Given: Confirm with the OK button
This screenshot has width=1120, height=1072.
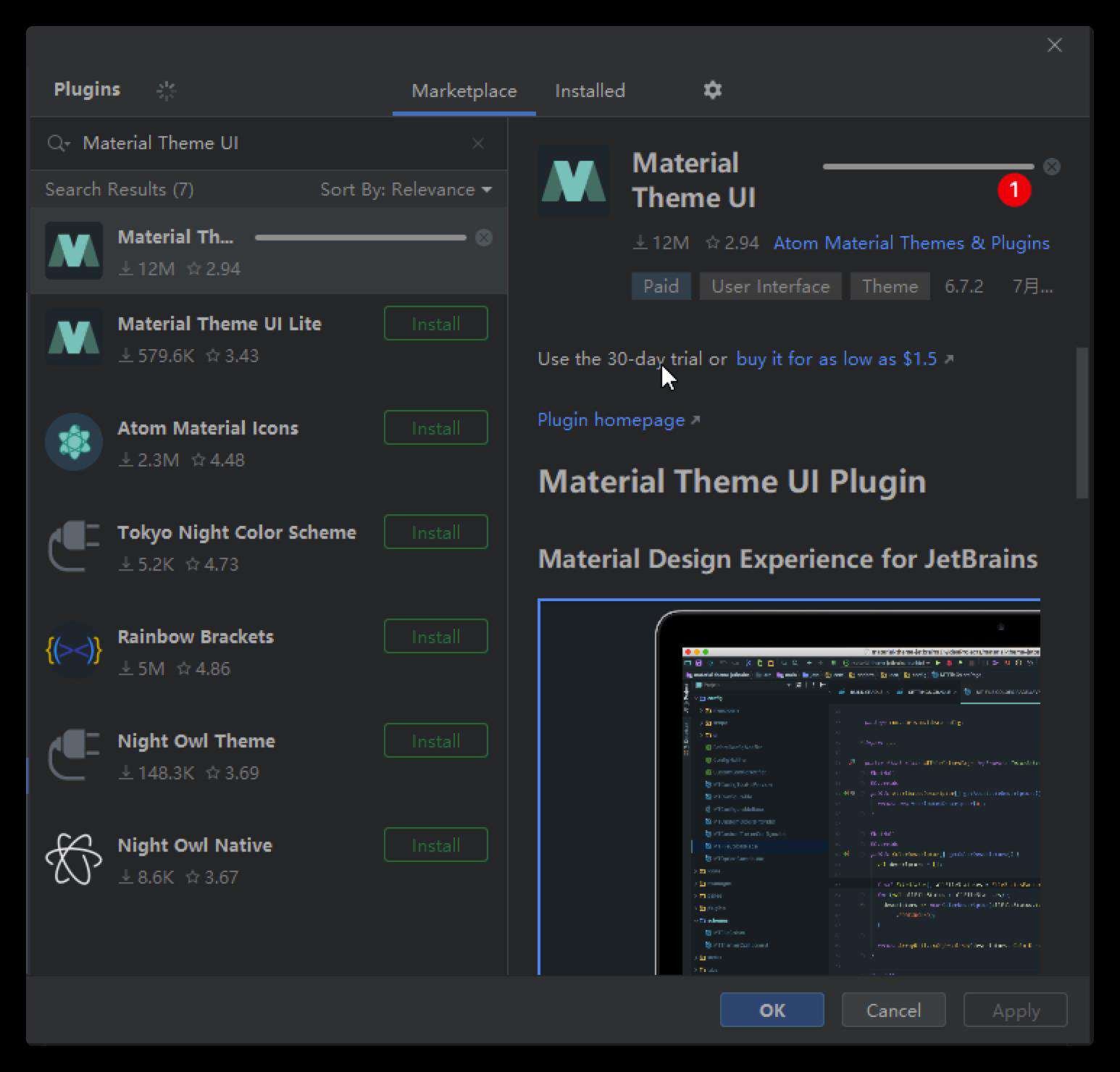Looking at the screenshot, I should [772, 1010].
